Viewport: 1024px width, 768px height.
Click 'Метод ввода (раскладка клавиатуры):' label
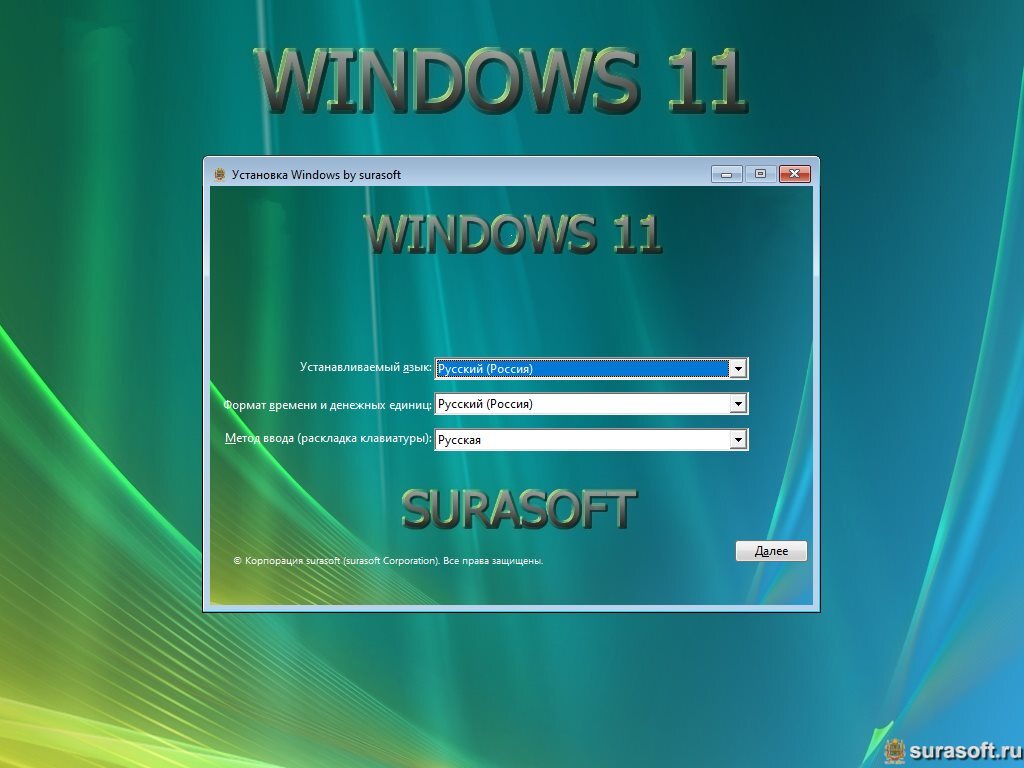point(328,438)
